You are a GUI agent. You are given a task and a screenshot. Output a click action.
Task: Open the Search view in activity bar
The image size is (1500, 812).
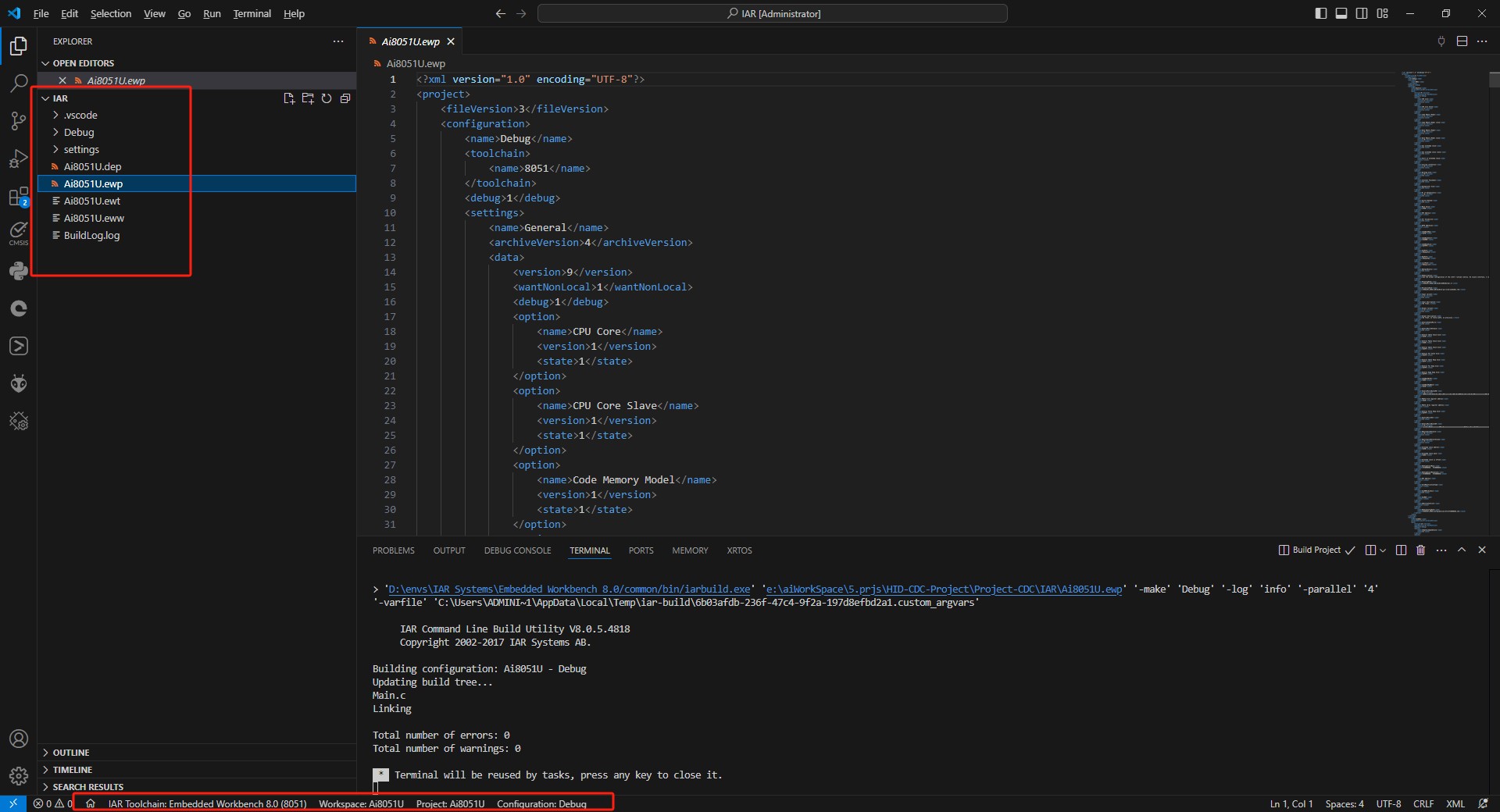point(19,84)
